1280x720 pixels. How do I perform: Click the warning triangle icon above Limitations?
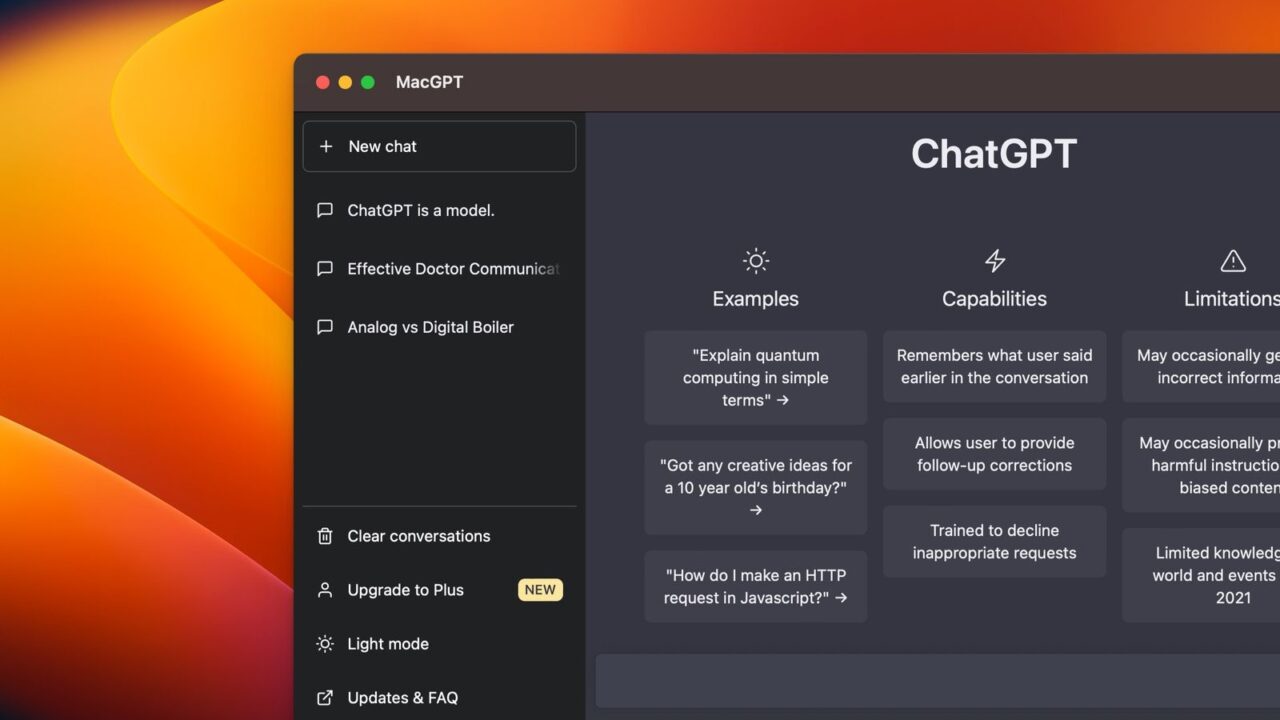click(1233, 260)
